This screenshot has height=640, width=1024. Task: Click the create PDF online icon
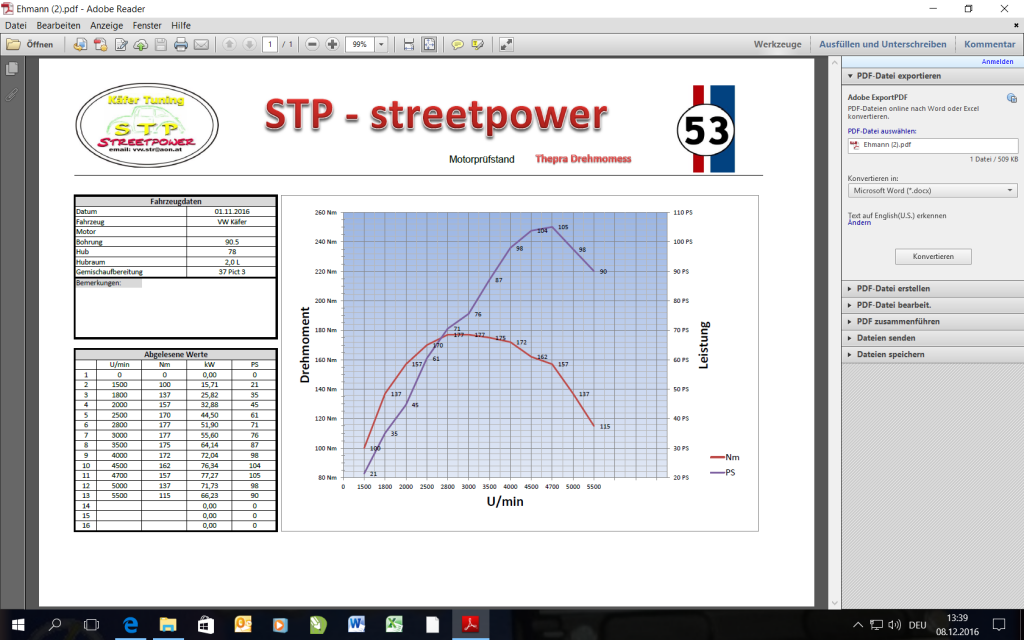point(101,44)
